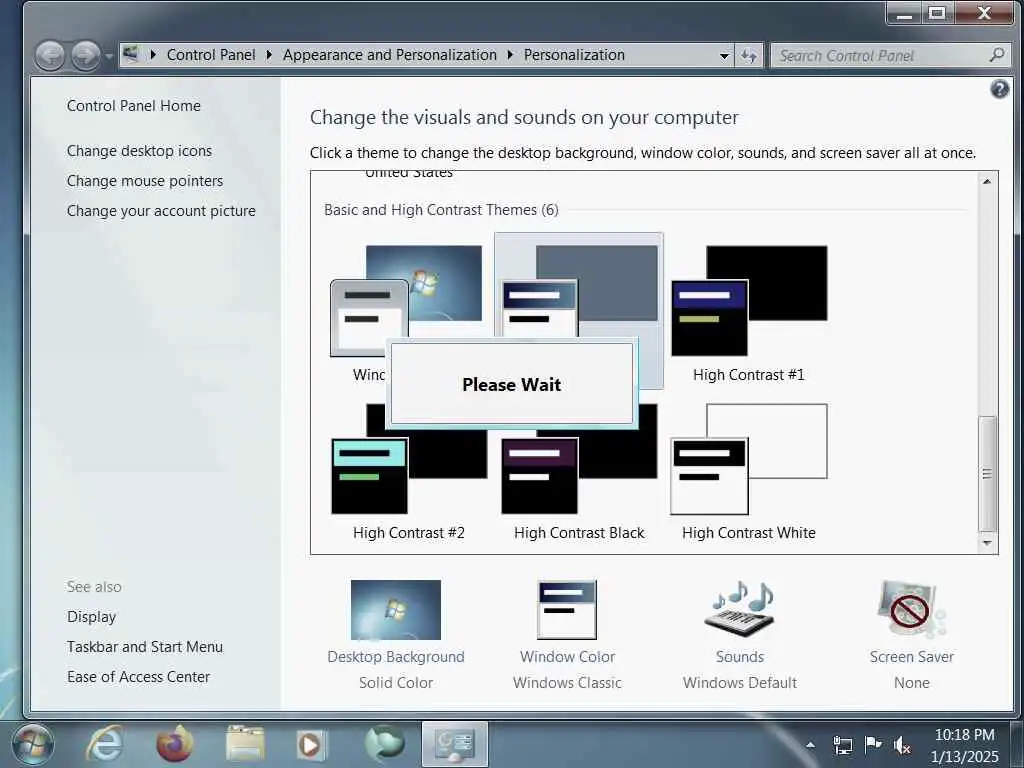Open Change mouse pointers link

pyautogui.click(x=145, y=181)
